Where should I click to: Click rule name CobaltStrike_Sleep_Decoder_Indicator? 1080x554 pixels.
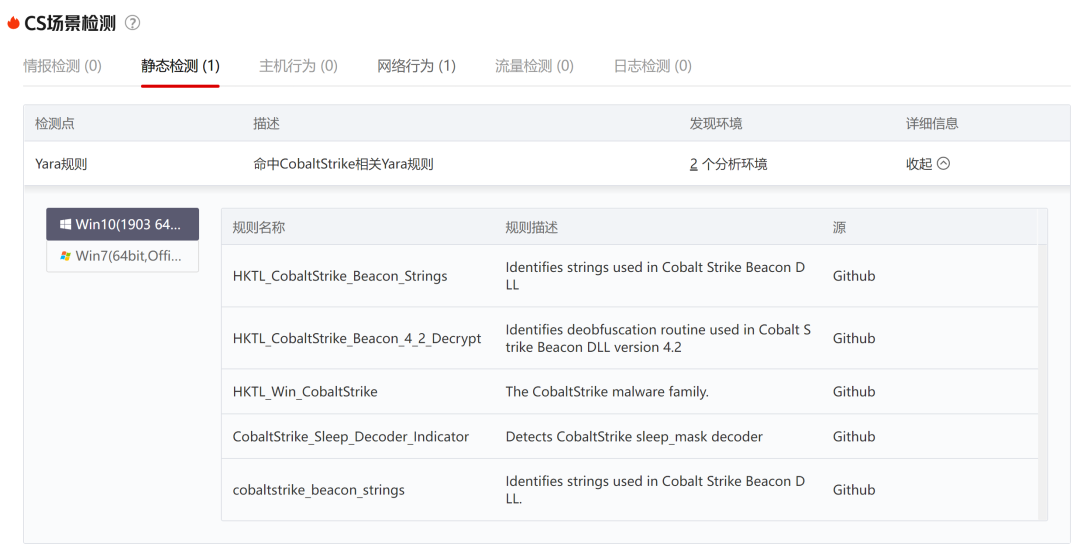pyautogui.click(x=351, y=437)
